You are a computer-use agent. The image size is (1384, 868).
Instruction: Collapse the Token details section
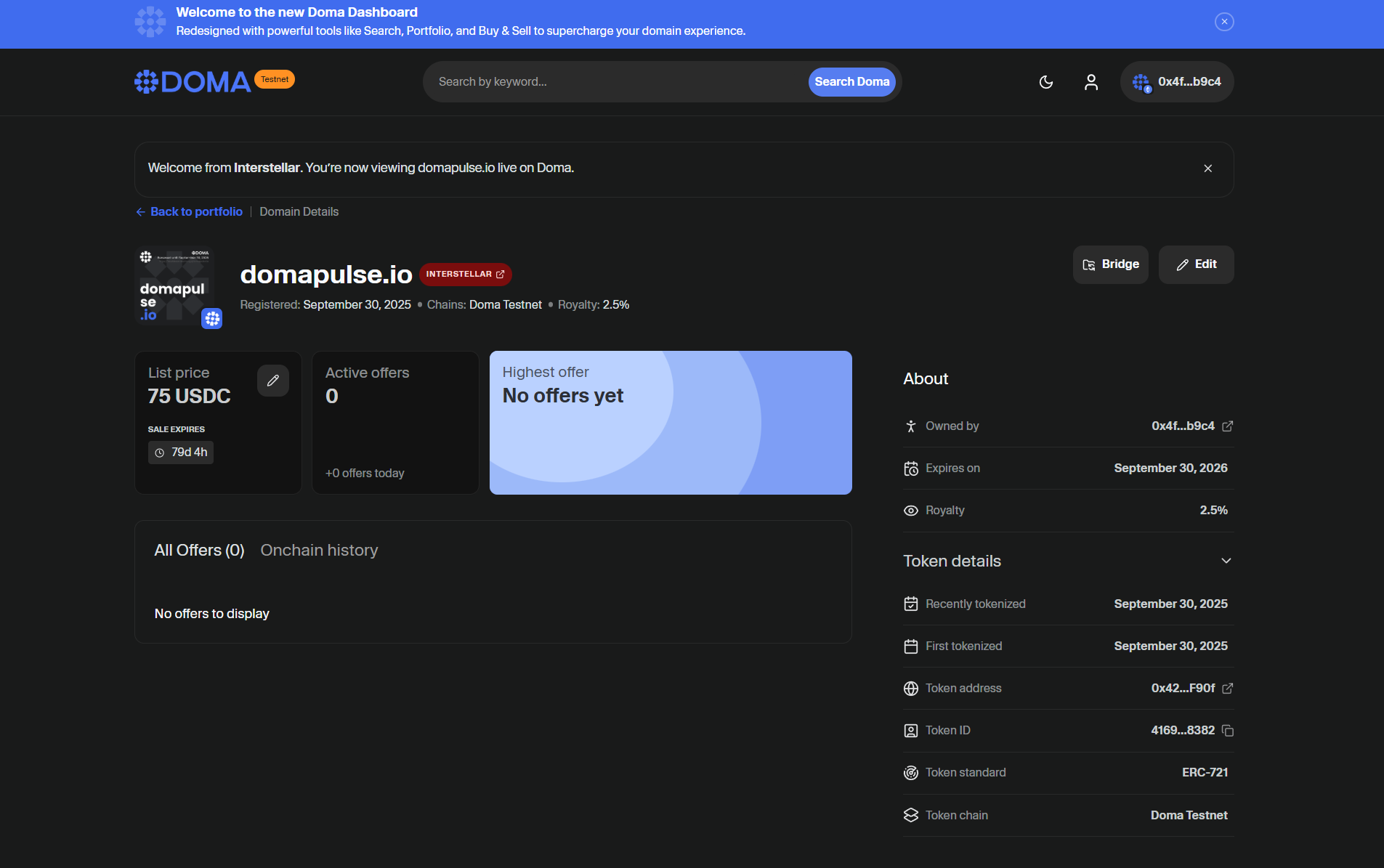pyautogui.click(x=1226, y=561)
